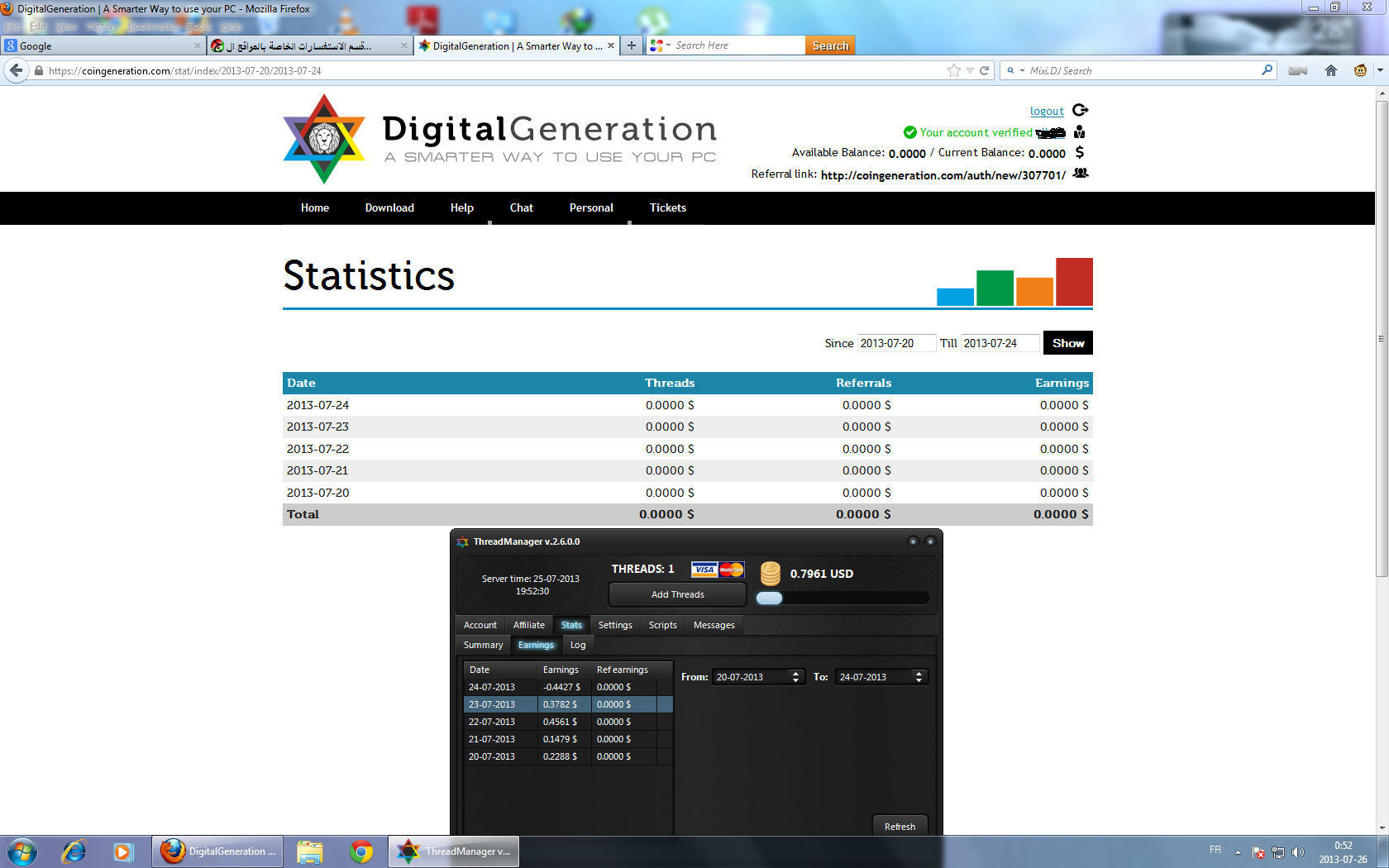Open the Help menu on site

462,207
